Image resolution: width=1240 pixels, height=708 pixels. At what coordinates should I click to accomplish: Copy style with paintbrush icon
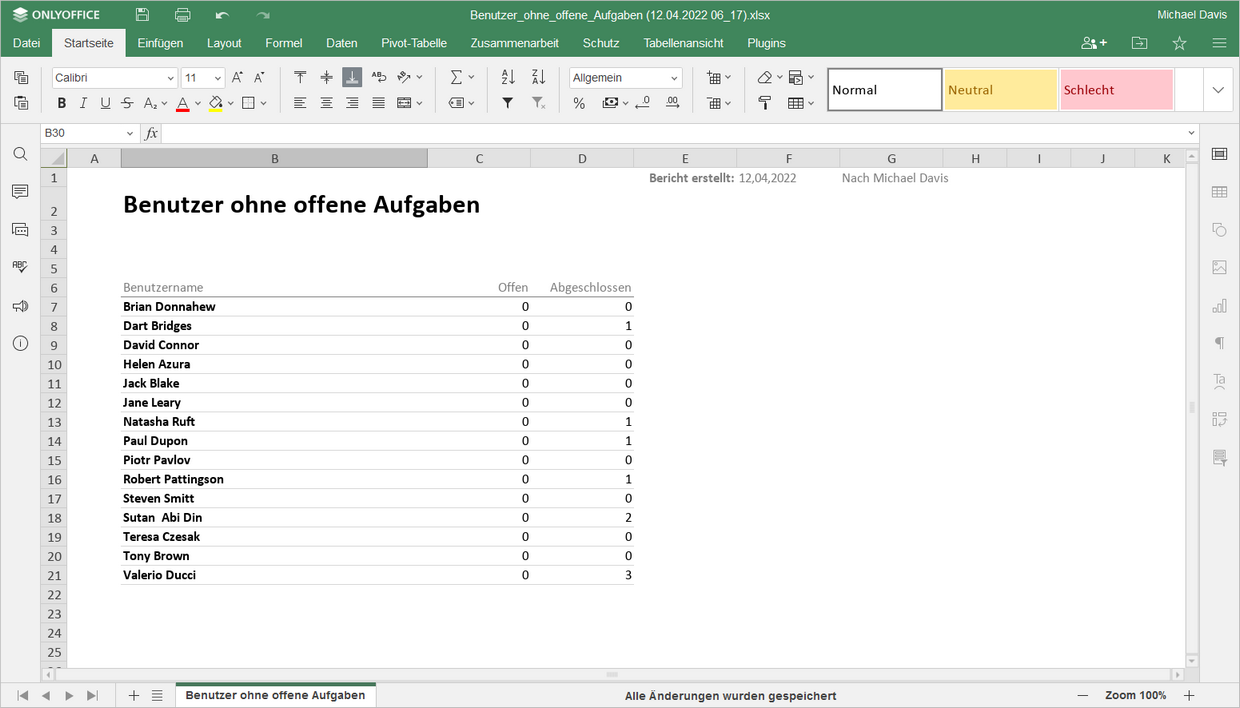[x=764, y=103]
